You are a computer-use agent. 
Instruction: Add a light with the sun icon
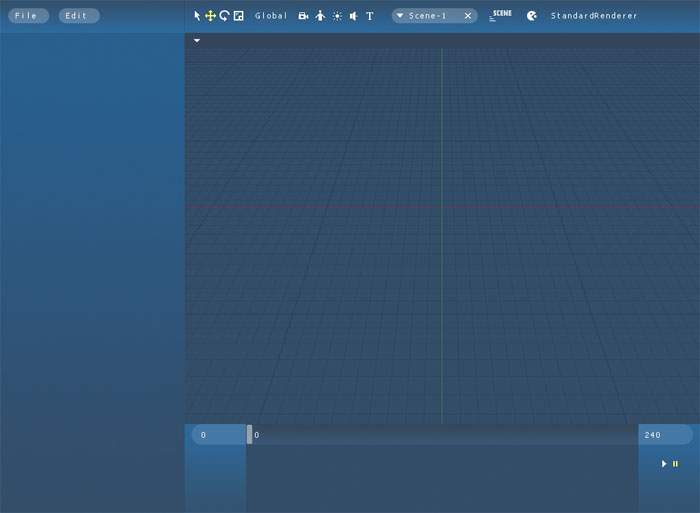337,16
